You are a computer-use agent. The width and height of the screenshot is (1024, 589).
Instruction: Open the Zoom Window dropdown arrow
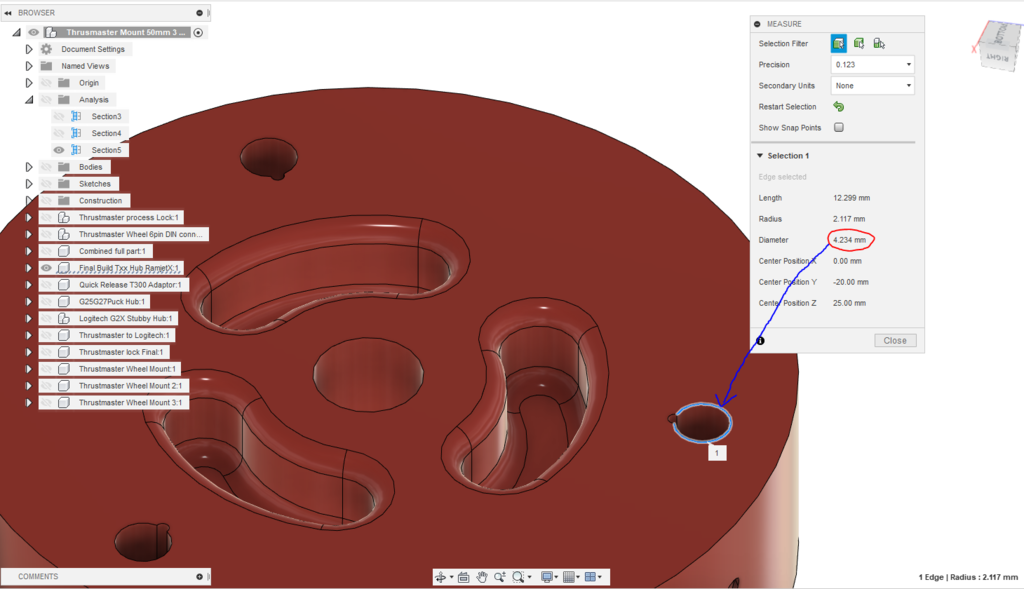[530, 577]
